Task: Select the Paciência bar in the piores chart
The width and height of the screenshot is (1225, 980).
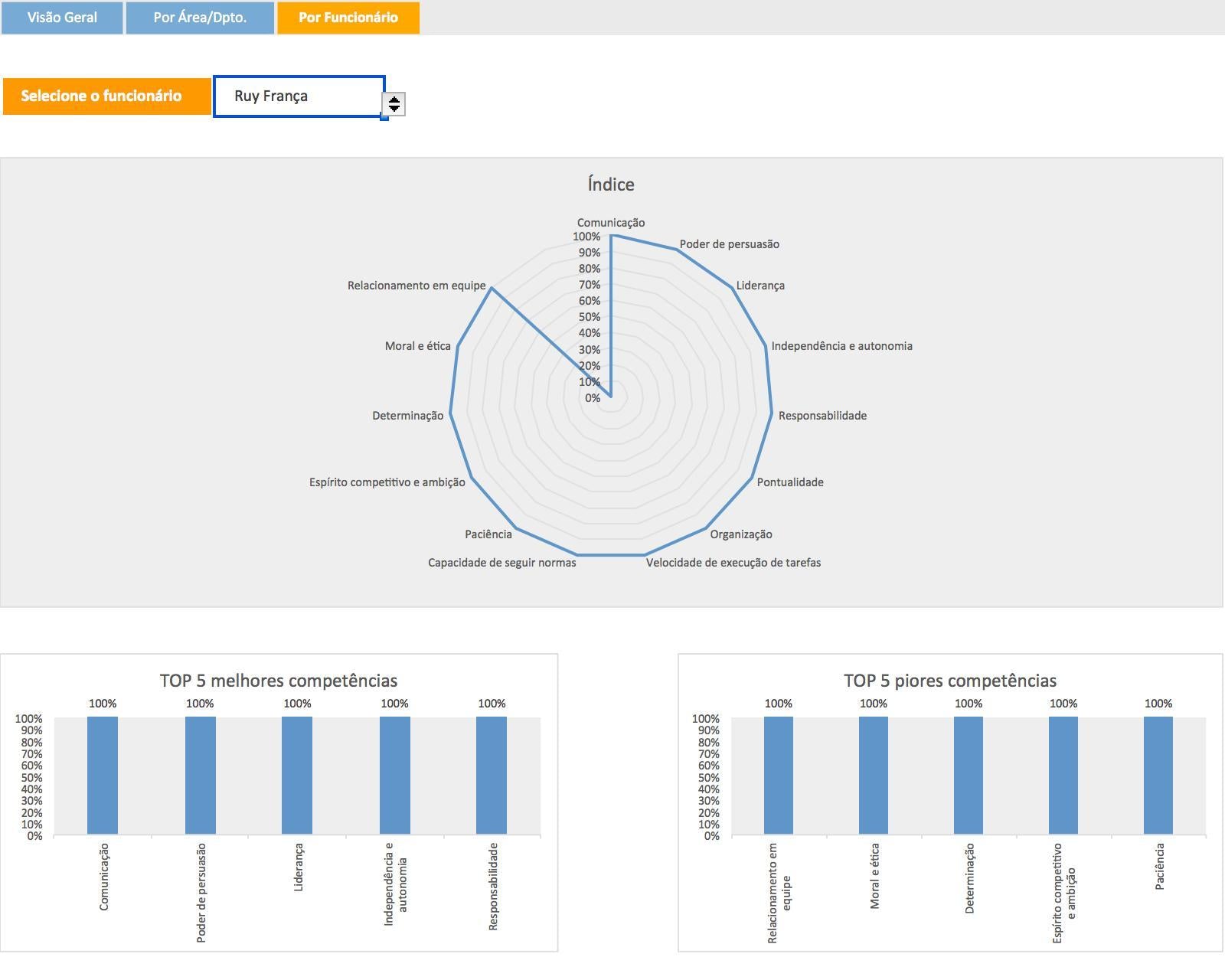Action: 1158,775
